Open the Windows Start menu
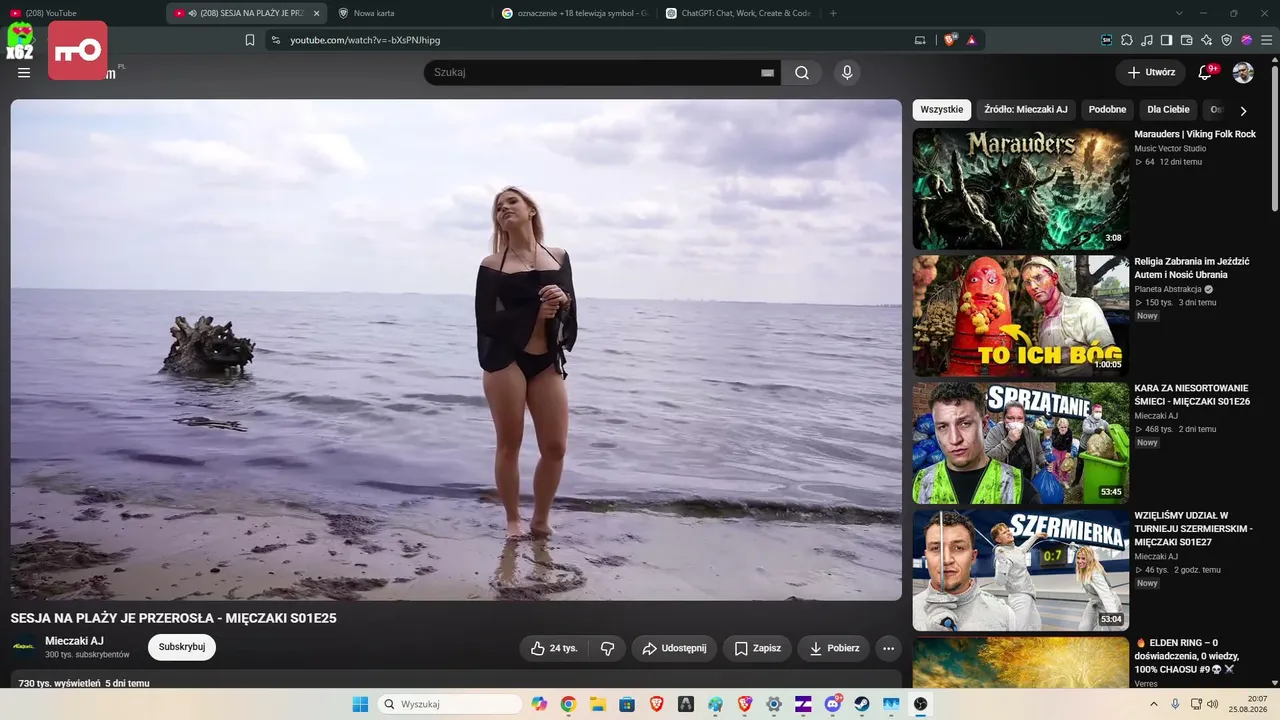The width and height of the screenshot is (1280, 720). pyautogui.click(x=360, y=704)
